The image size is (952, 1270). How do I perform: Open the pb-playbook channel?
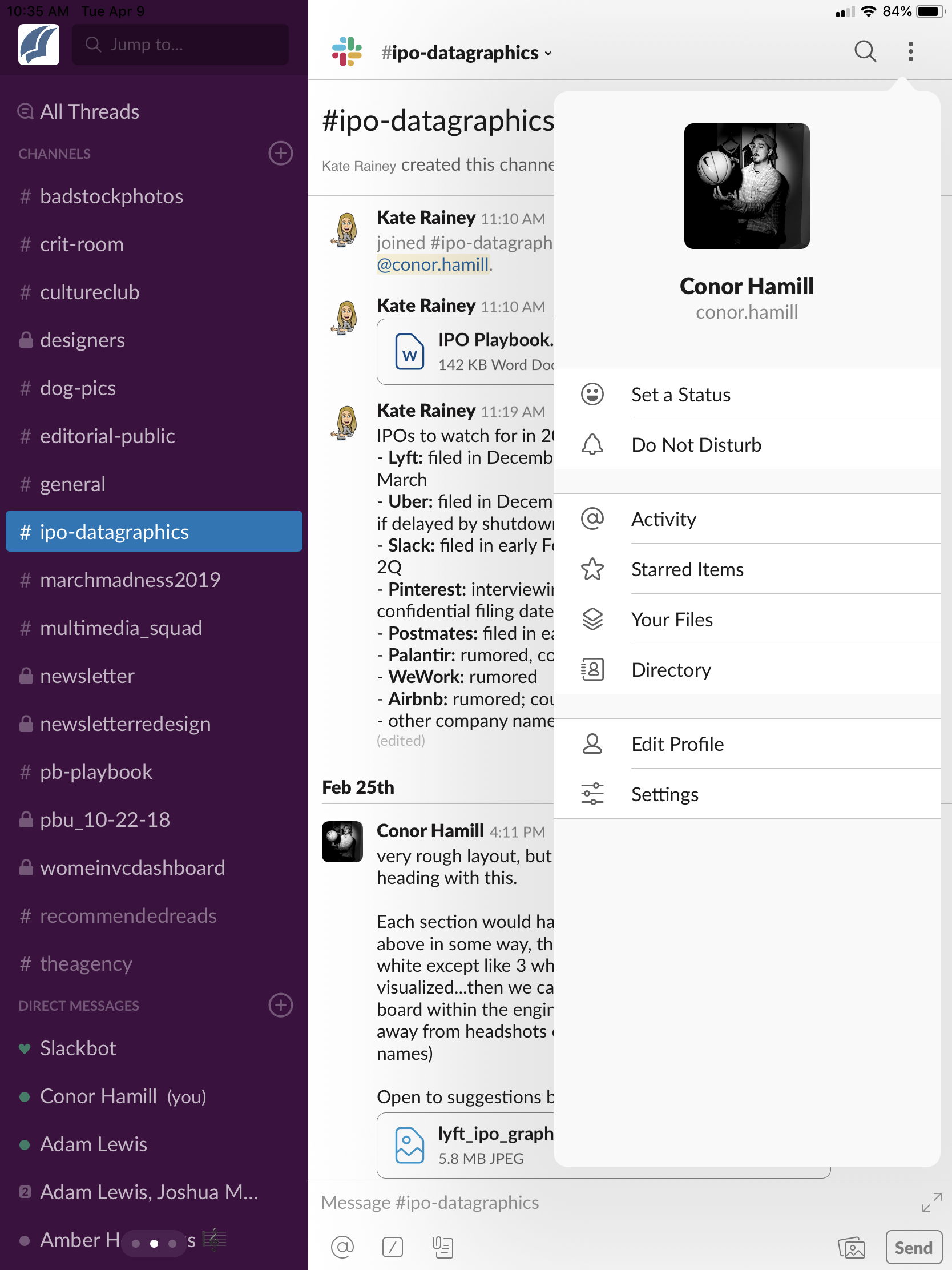[x=154, y=771]
